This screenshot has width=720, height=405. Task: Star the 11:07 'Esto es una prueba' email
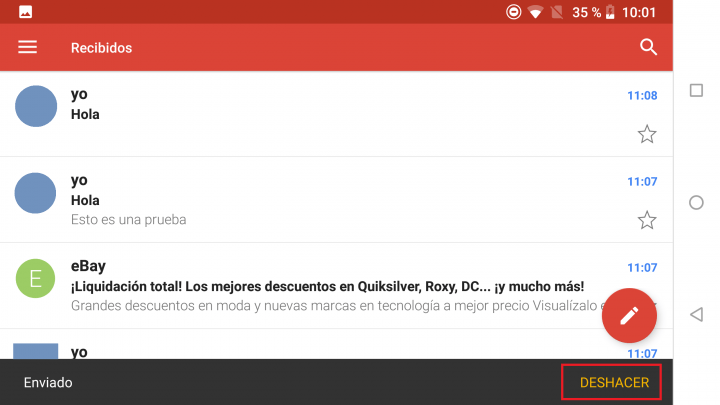pos(647,220)
